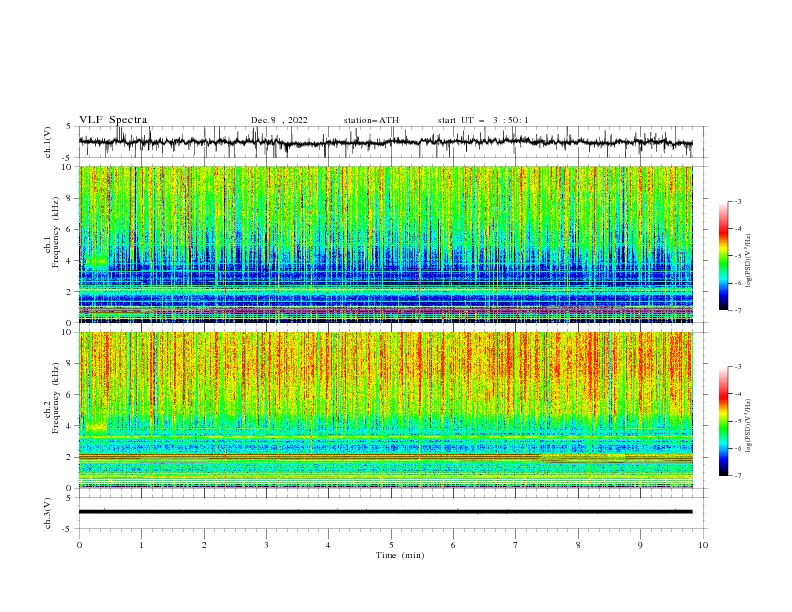Click the "5" tick on ch.1(V) axis
The height and width of the screenshot is (612, 792).
(69, 126)
